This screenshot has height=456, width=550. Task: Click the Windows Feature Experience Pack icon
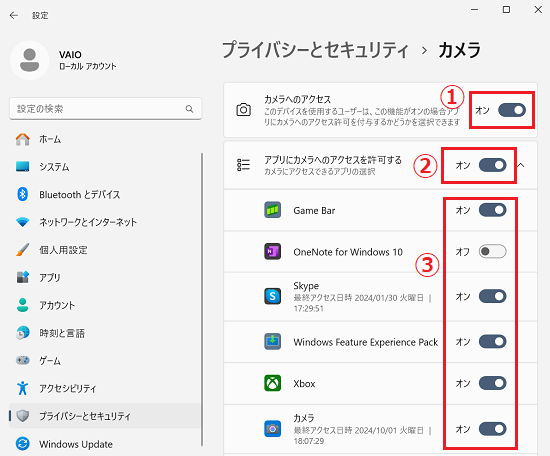pos(273,341)
